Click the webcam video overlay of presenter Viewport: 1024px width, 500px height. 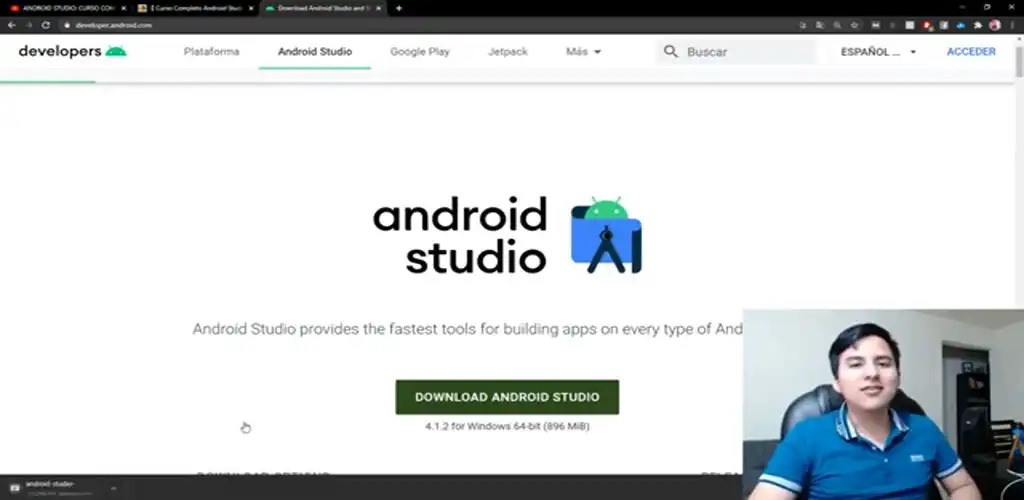pos(883,405)
